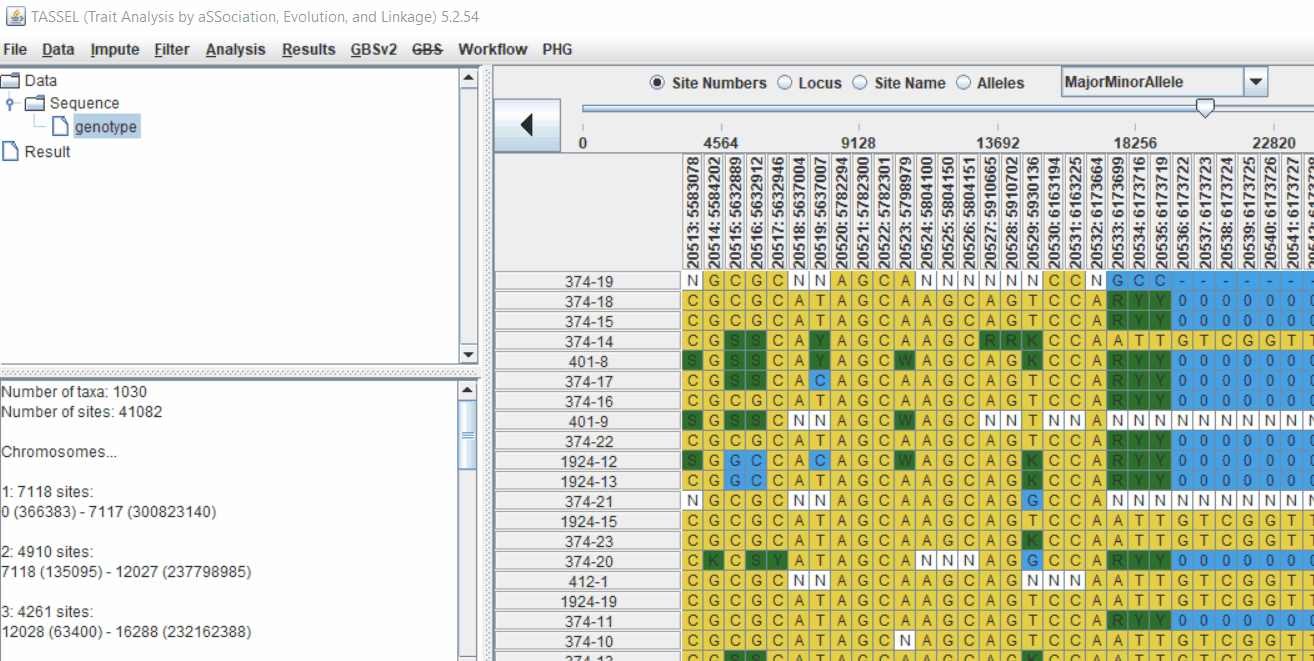Click the Result document icon

point(10,151)
